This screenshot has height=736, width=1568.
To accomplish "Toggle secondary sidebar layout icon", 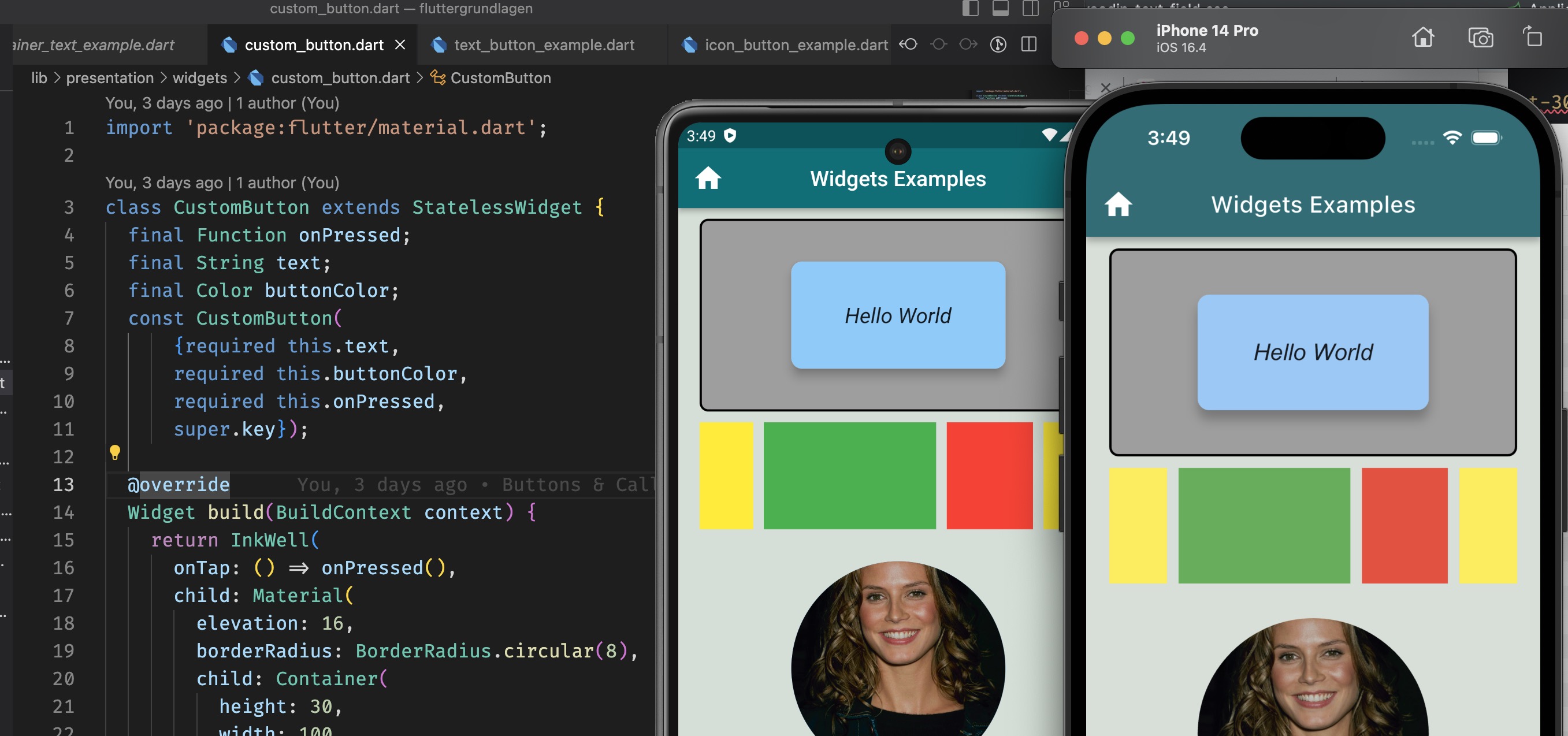I will 1031,9.
